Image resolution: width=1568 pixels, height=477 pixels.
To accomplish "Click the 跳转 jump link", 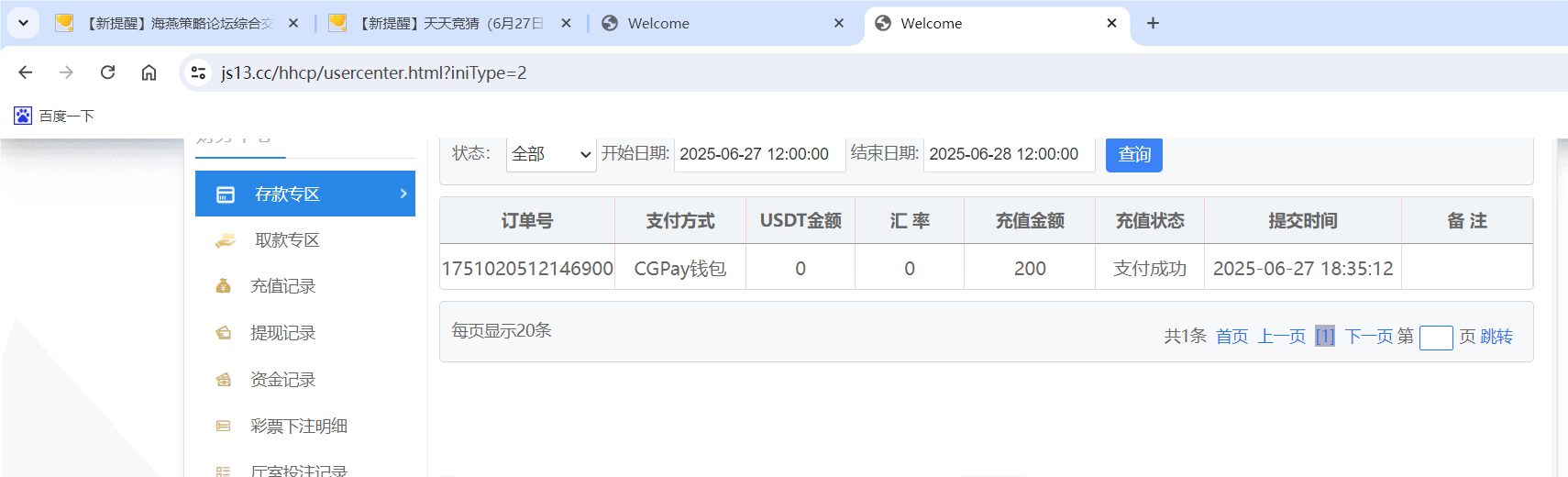I will click(1496, 337).
